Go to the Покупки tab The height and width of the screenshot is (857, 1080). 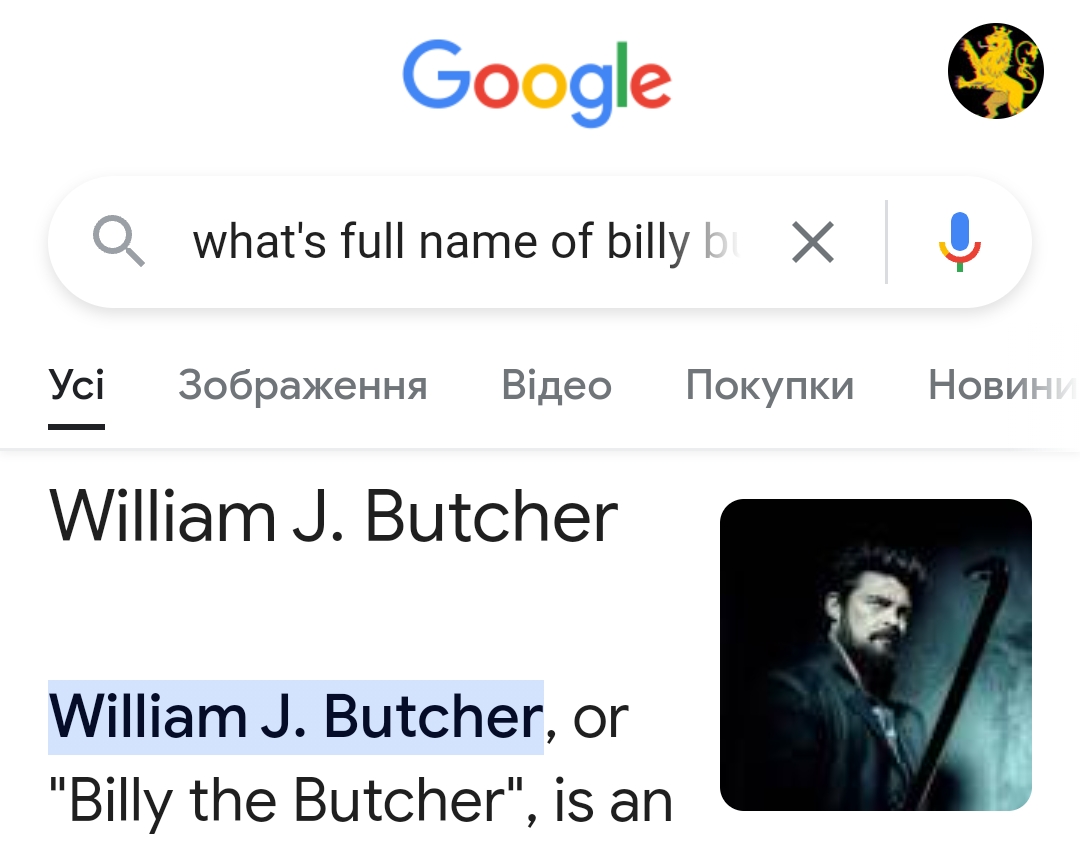pyautogui.click(x=769, y=385)
